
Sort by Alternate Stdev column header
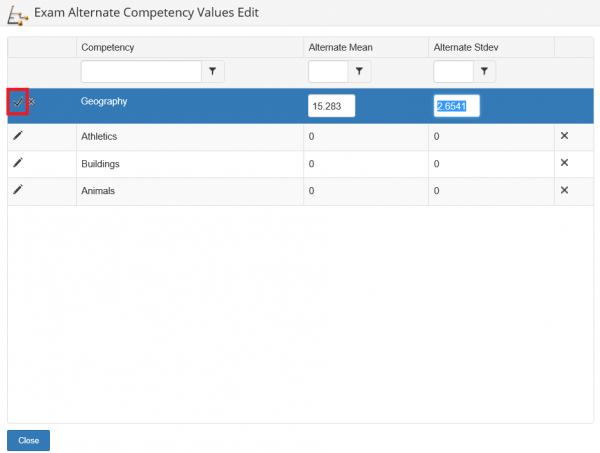coord(466,47)
